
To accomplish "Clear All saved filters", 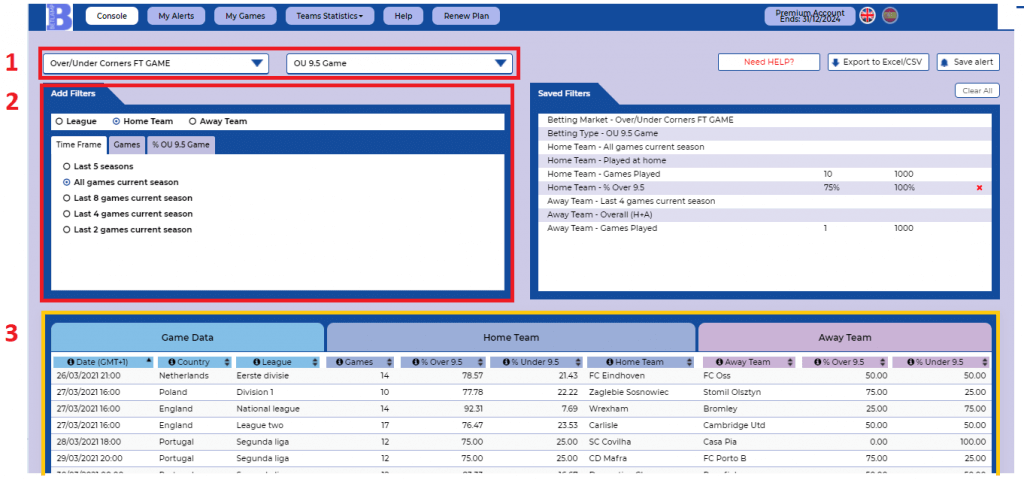I will [977, 91].
